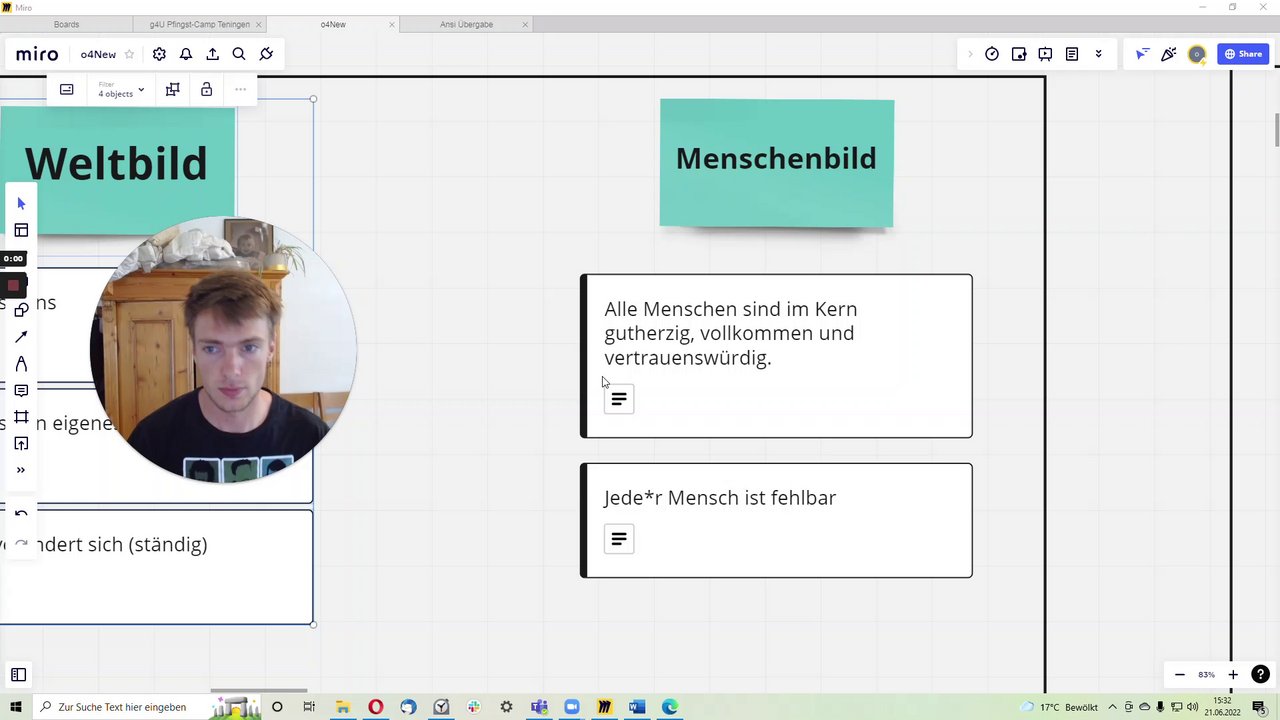The width and height of the screenshot is (1280, 720).
Task: Select the frame tool in left toolbar
Action: [x=21, y=417]
